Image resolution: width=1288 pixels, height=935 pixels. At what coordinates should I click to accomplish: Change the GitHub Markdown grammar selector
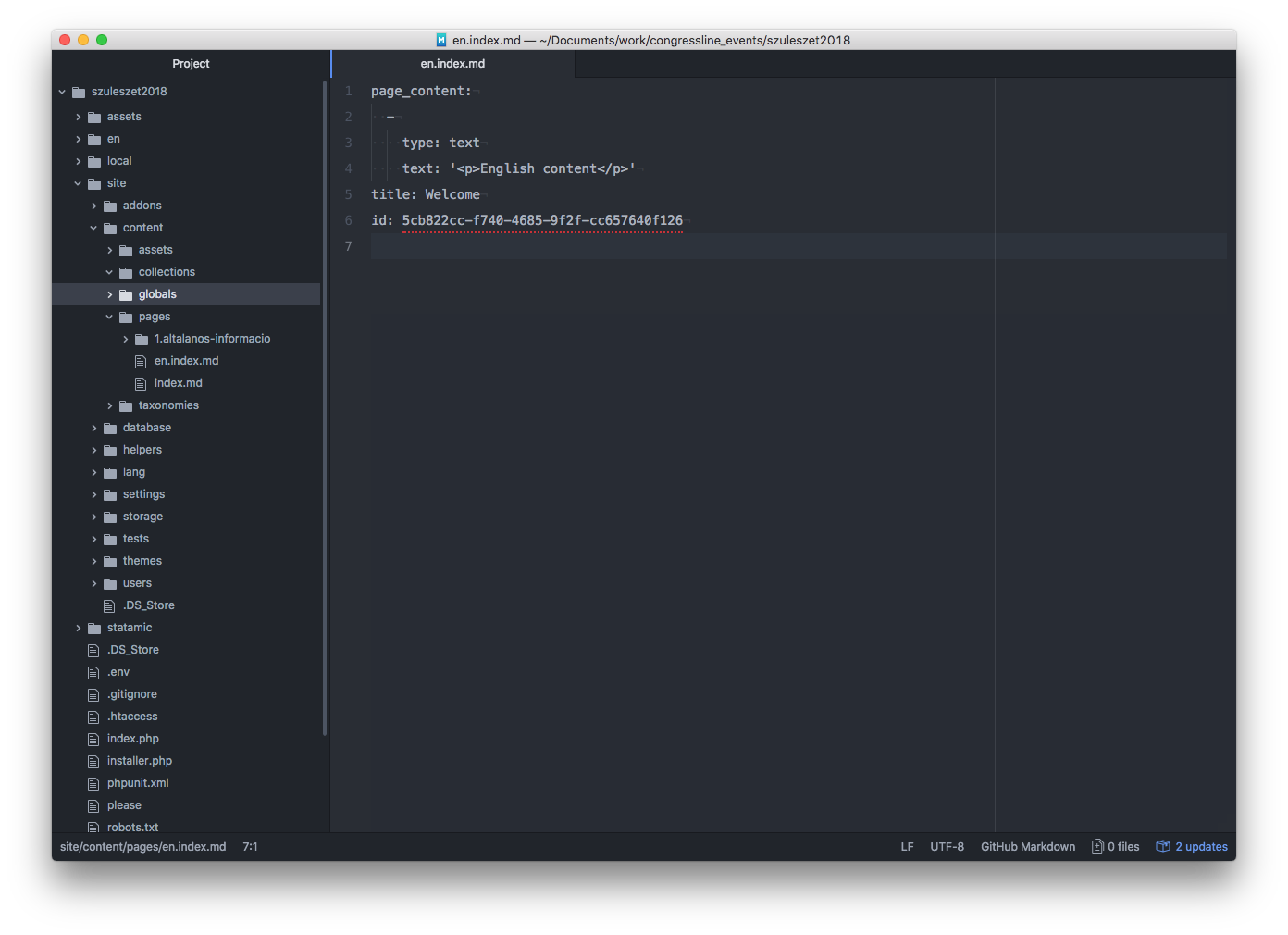(x=1028, y=846)
